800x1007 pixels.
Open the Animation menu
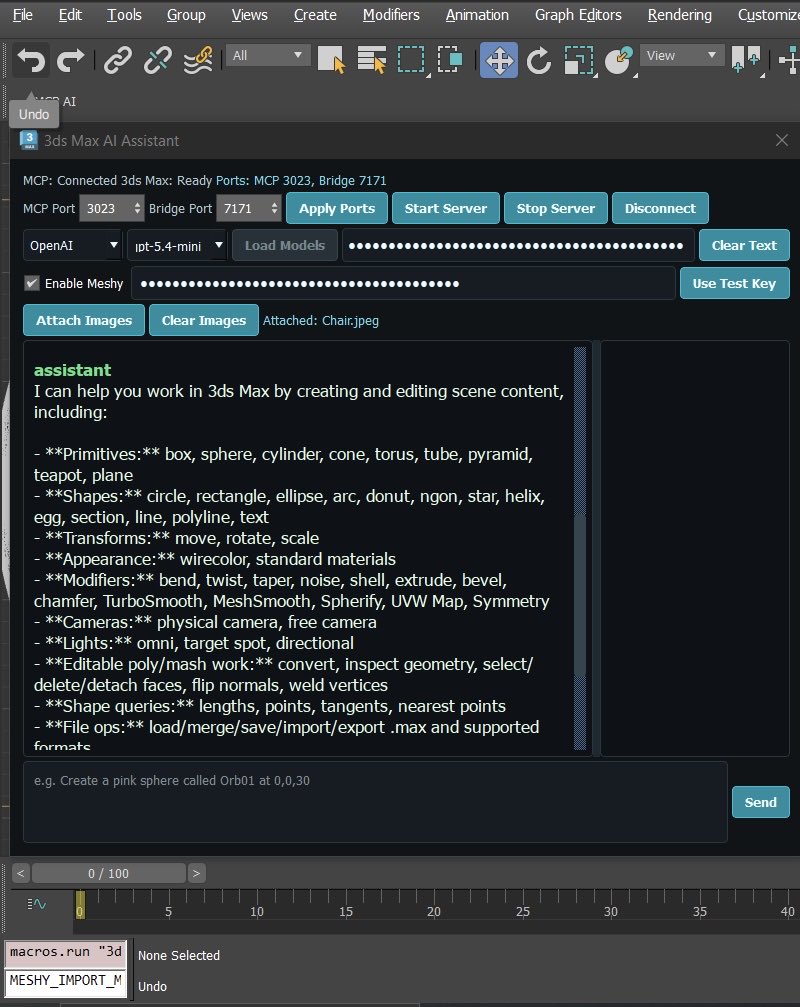tap(477, 15)
